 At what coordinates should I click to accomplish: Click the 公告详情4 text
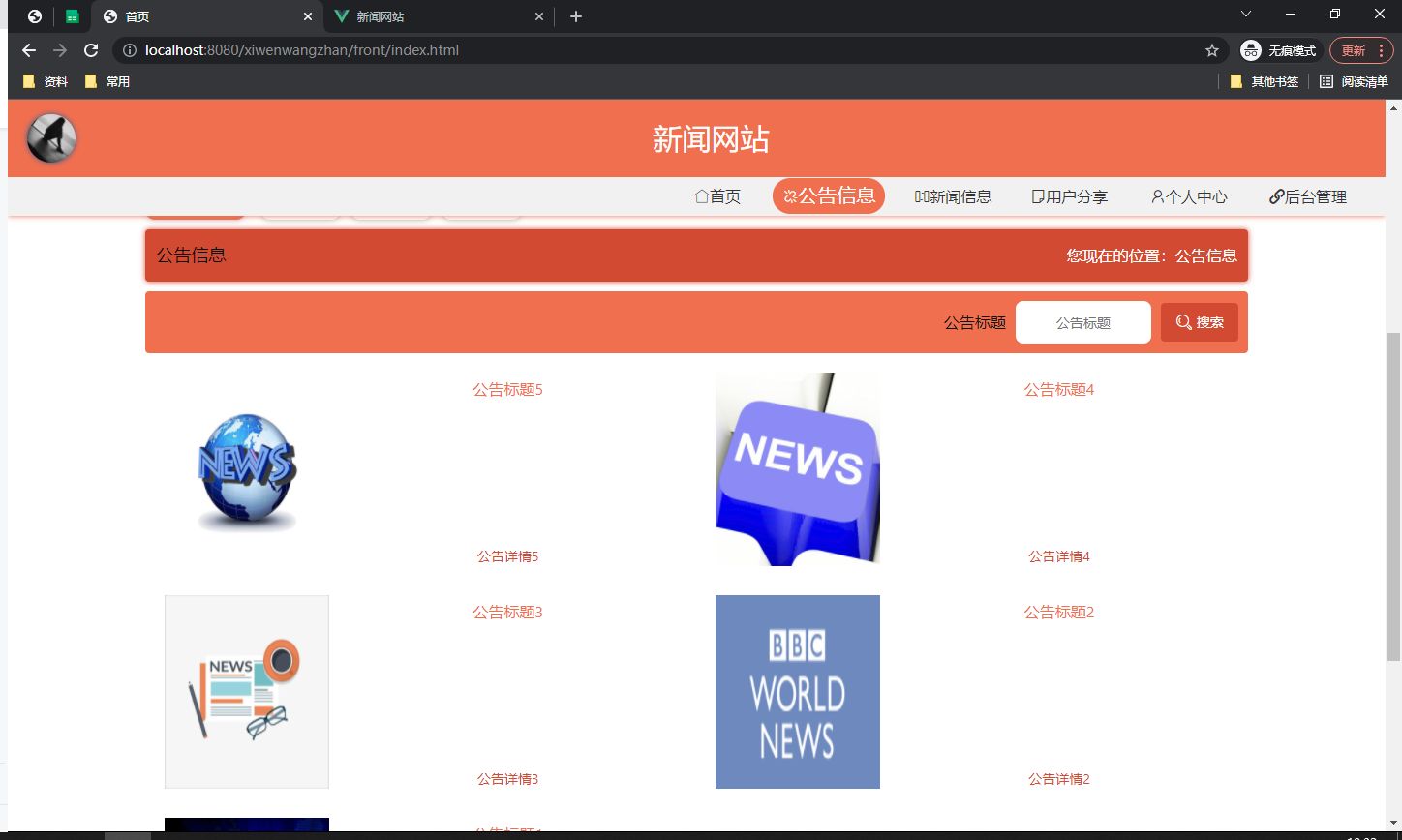coord(1059,556)
